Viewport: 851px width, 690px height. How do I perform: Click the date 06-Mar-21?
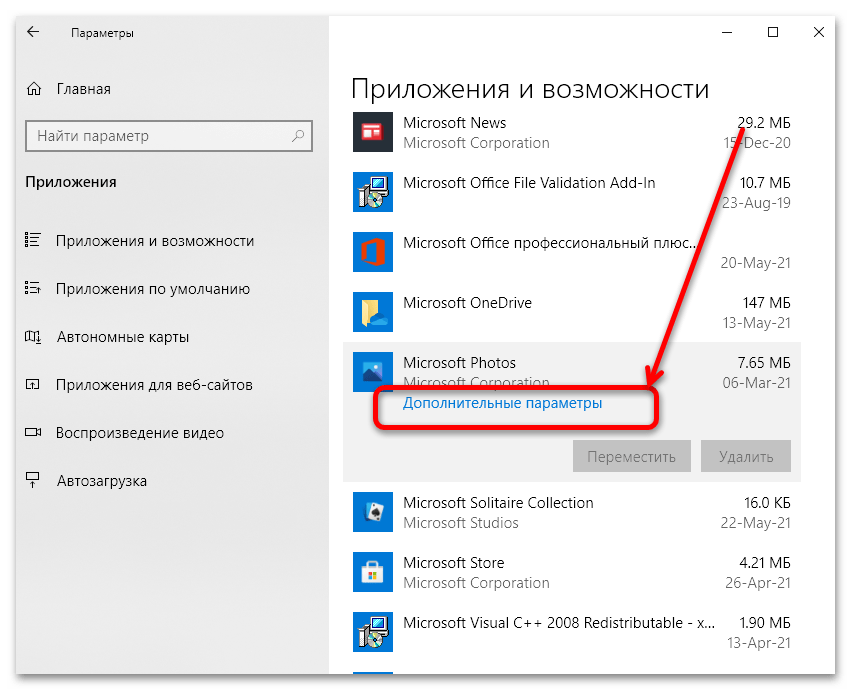[x=757, y=383]
